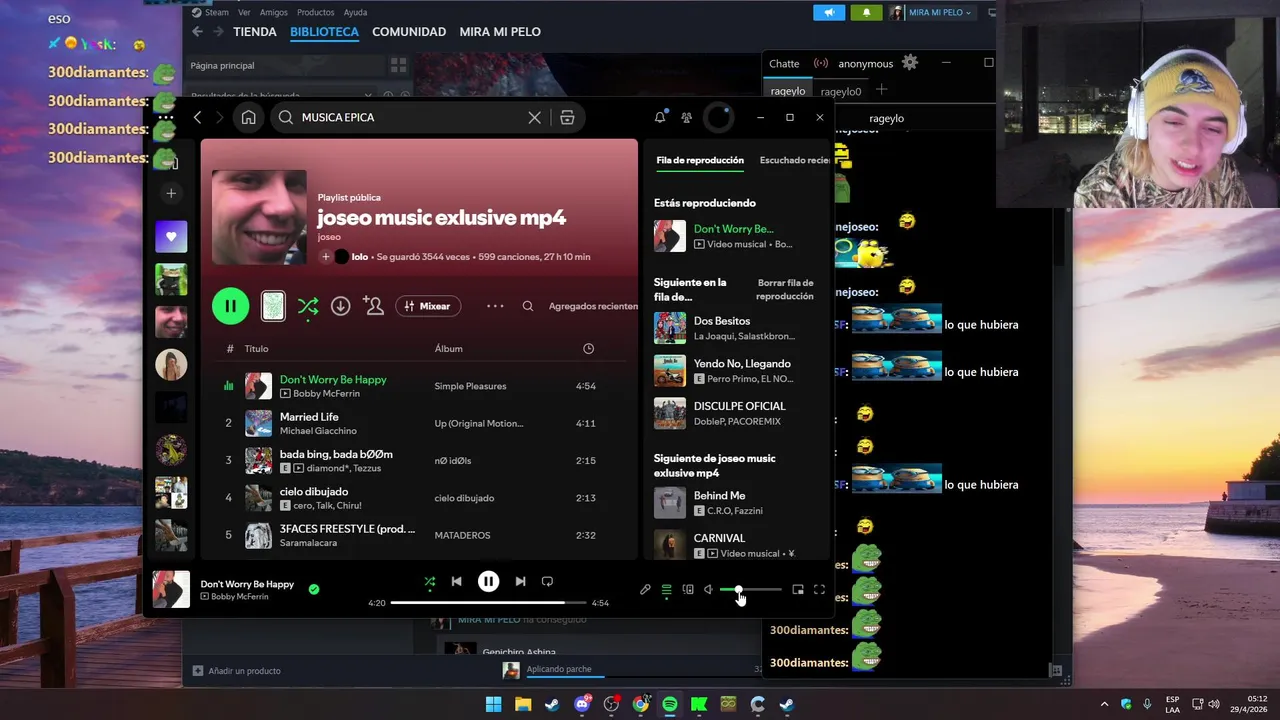Open Steam notifications green bell
The height and width of the screenshot is (720, 1280).
pyautogui.click(x=866, y=13)
